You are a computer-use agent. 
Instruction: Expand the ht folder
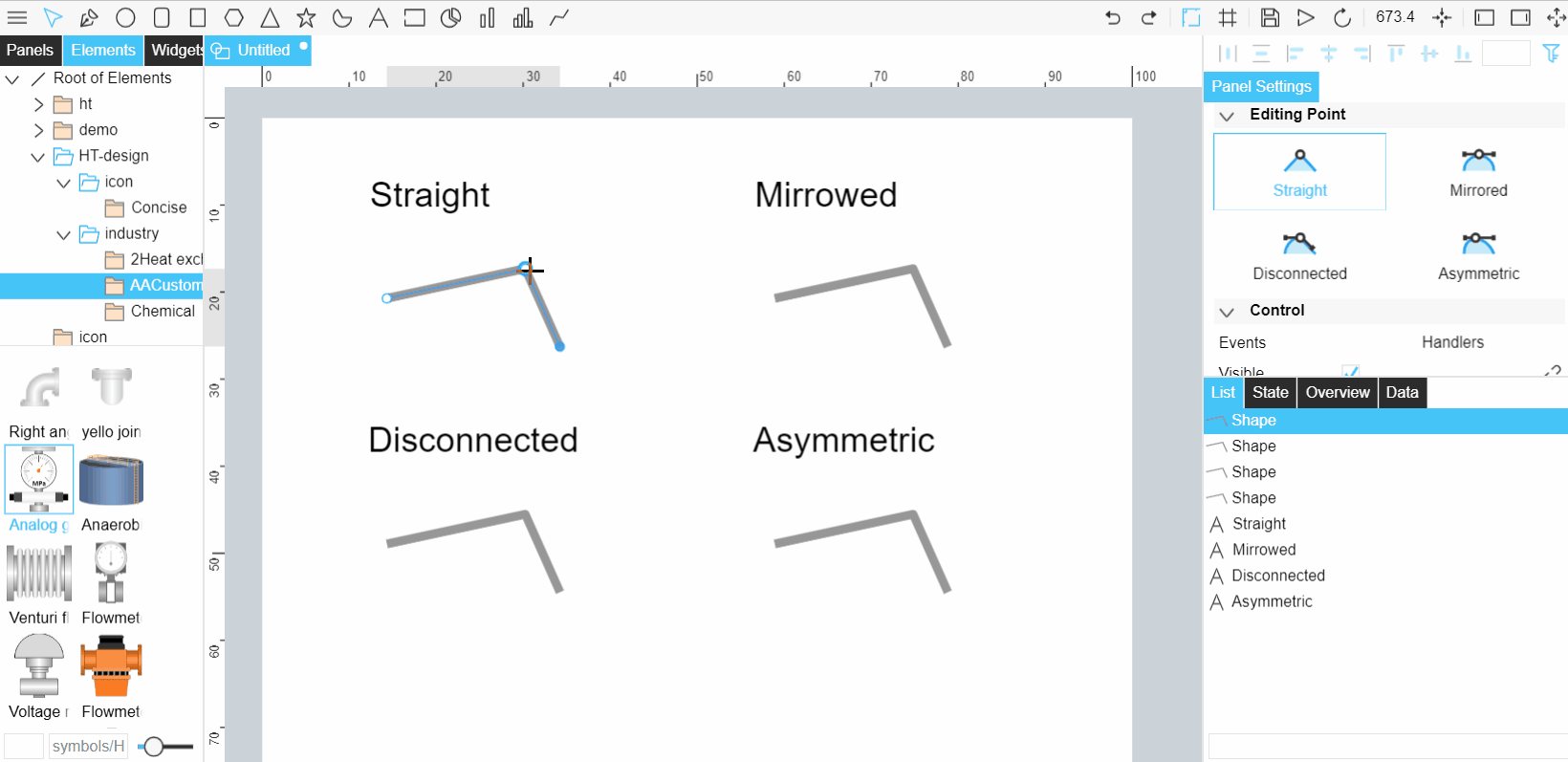click(38, 104)
